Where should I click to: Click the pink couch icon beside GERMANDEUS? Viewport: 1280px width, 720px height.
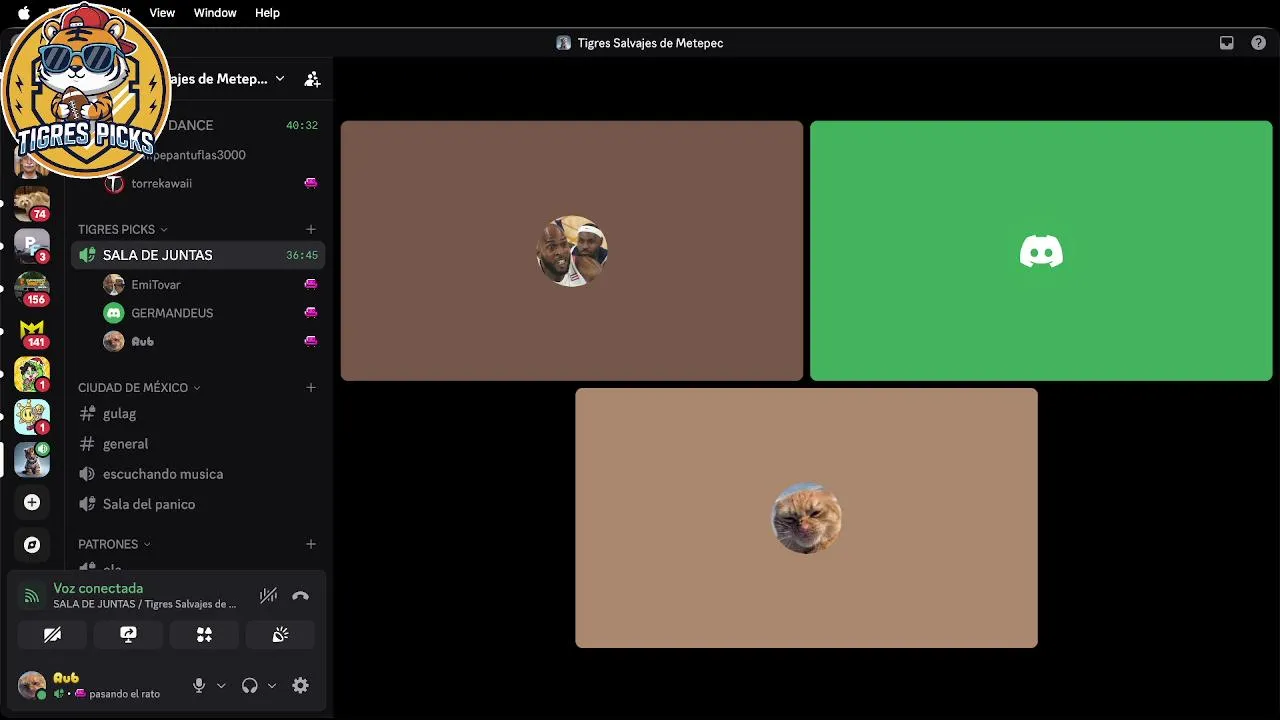(311, 312)
